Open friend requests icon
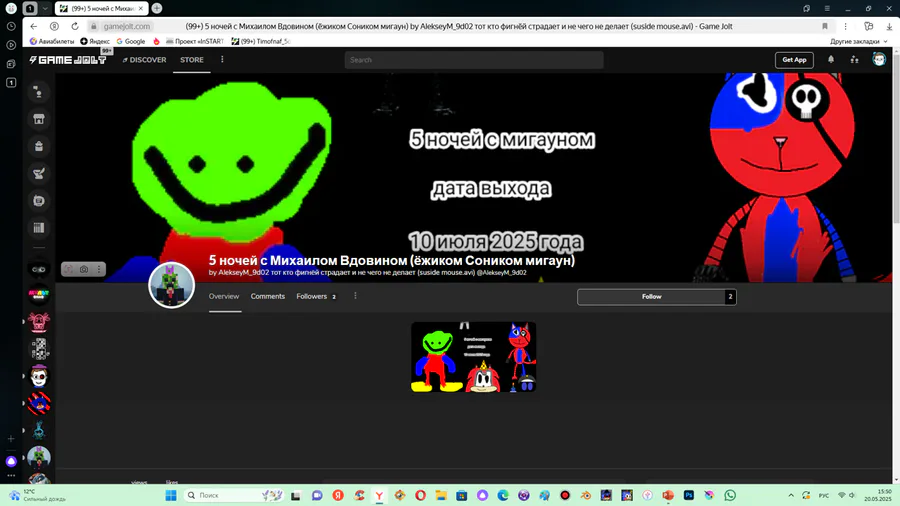Viewport: 900px width, 506px height. tap(854, 59)
